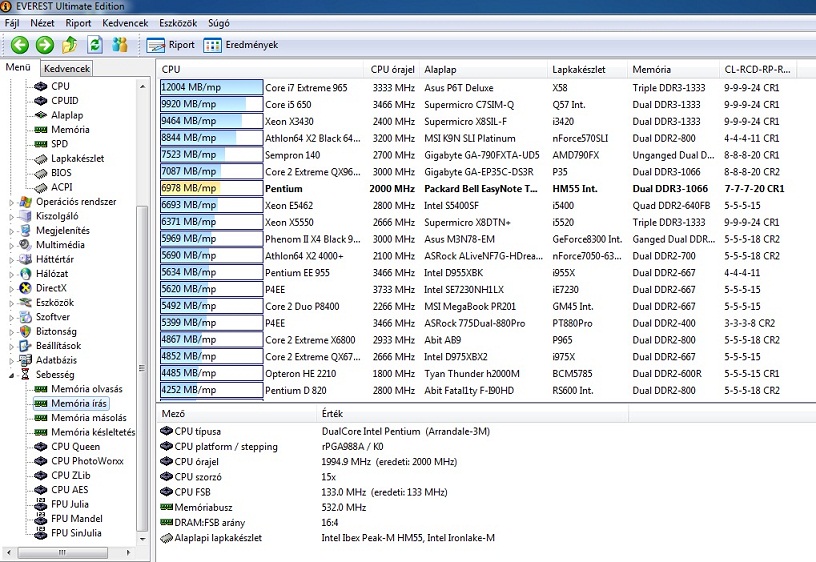
Task: Sort by Lapkakészlet column header
Action: click(588, 69)
